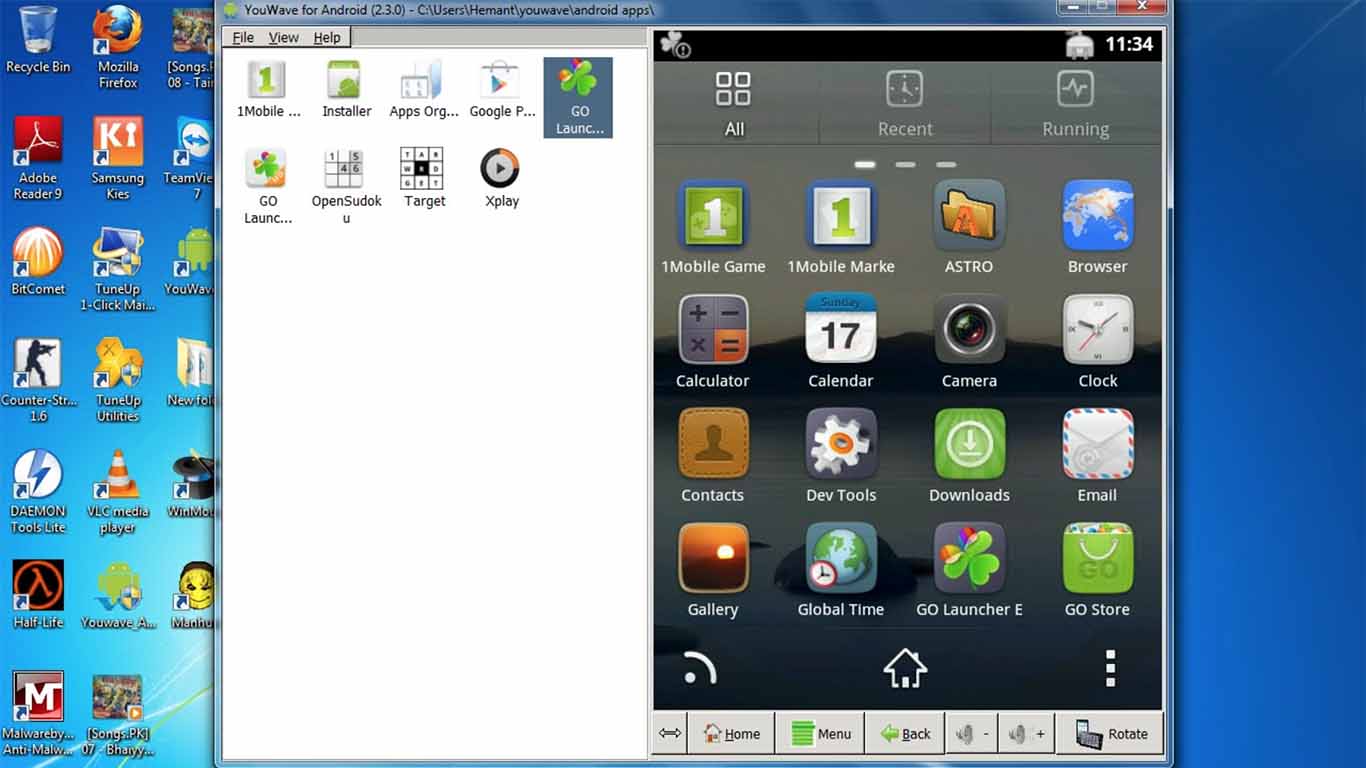Open Recycle Bin on the desktop
This screenshot has height=768, width=1366.
click(38, 40)
